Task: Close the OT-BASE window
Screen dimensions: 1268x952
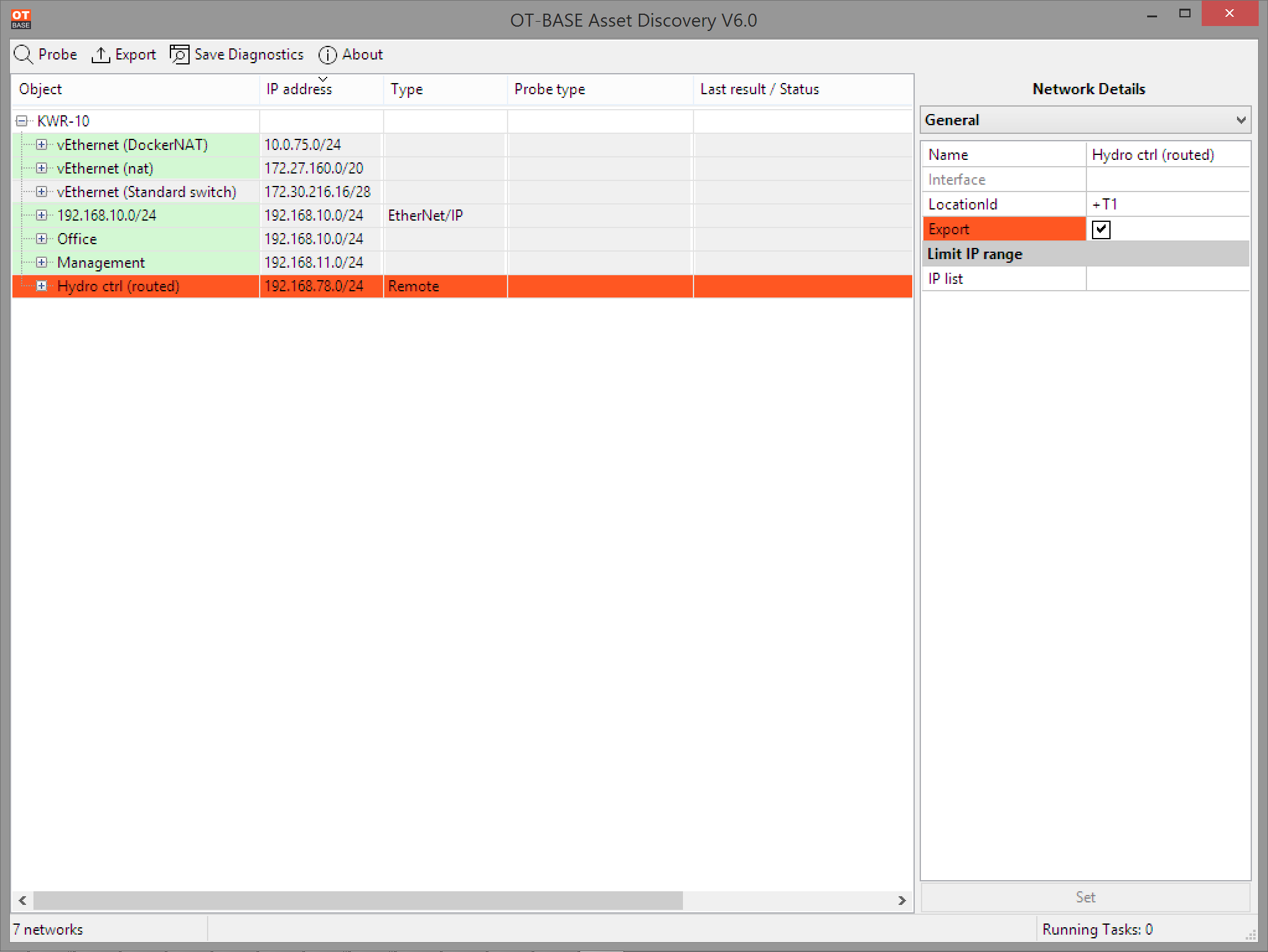Action: pyautogui.click(x=1230, y=14)
